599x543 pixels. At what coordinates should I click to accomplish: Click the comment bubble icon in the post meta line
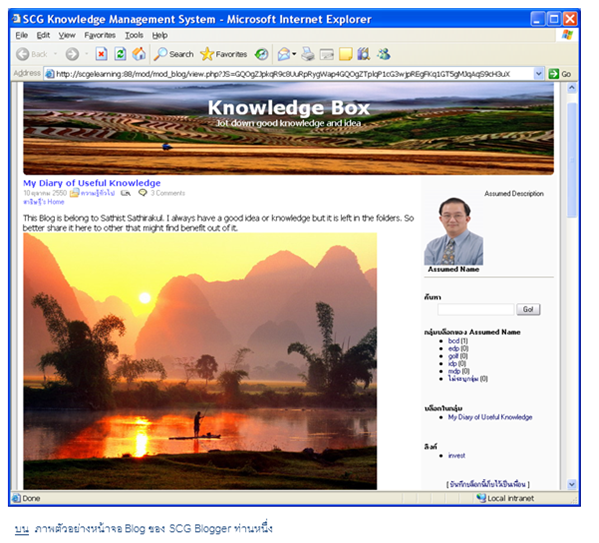click(x=142, y=193)
